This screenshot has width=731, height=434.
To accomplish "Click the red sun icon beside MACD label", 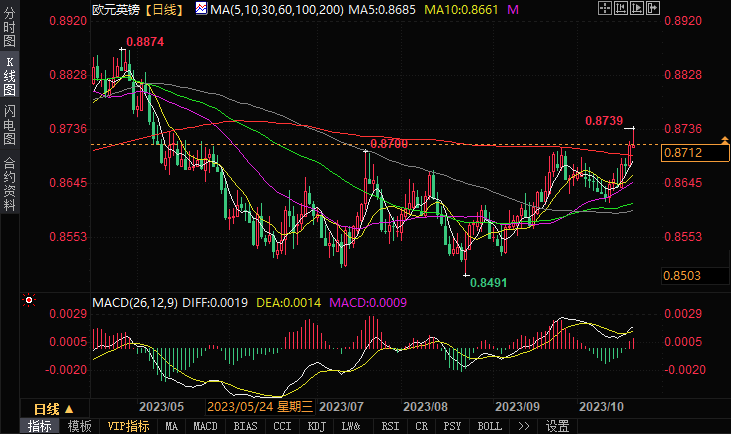I will 28,301.
